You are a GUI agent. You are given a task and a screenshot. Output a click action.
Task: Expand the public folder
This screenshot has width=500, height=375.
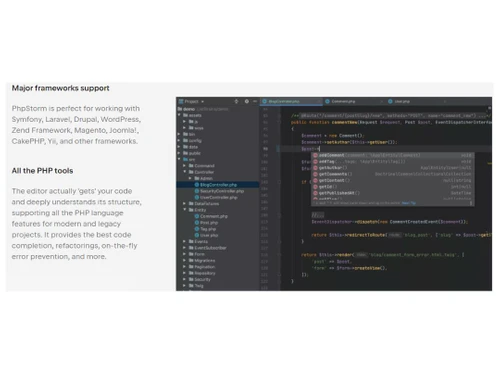coord(179,153)
